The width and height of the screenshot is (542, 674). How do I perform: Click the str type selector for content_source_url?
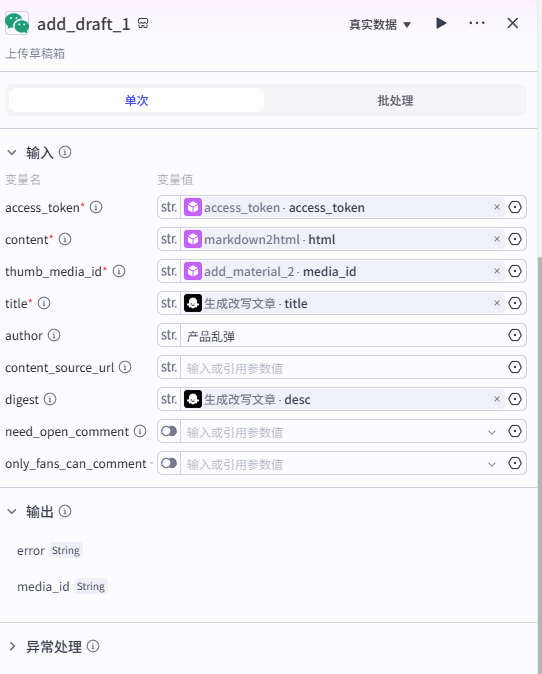[169, 367]
